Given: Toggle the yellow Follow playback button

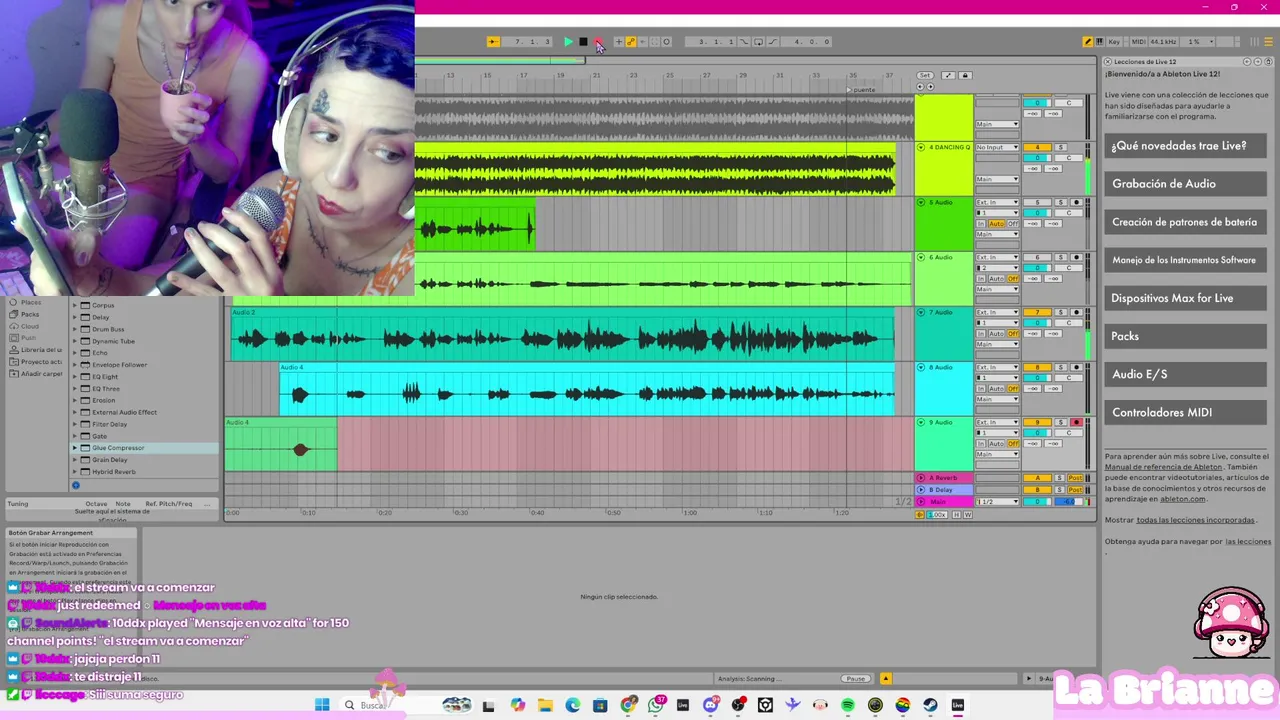Looking at the screenshot, I should 493,42.
